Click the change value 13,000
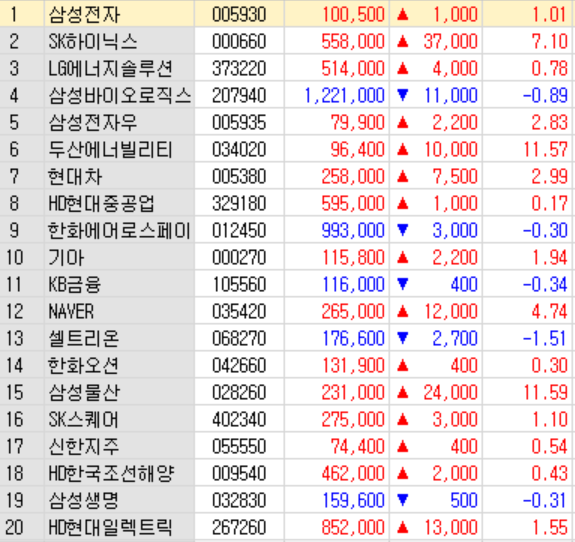Image resolution: width=575 pixels, height=542 pixels. pos(451,528)
